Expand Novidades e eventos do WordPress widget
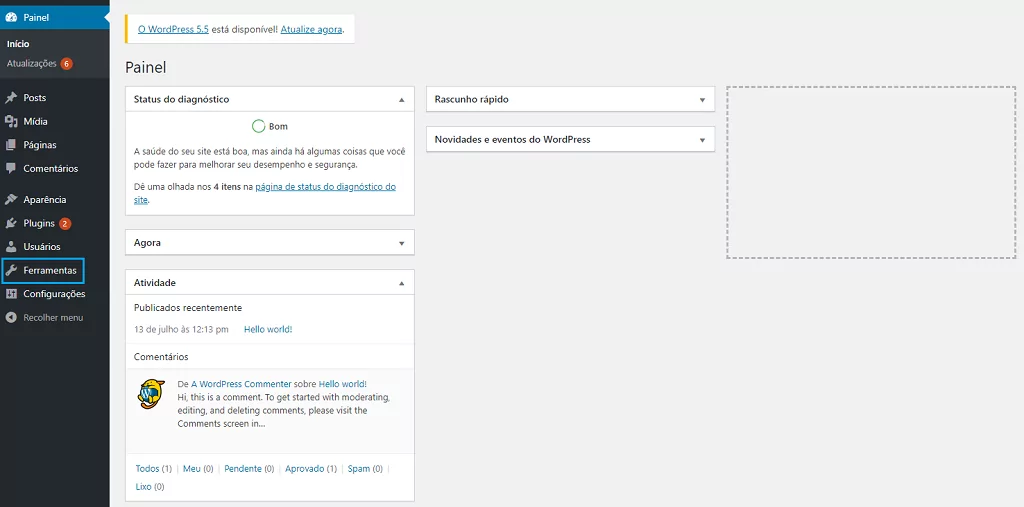Image resolution: width=1024 pixels, height=507 pixels. point(702,140)
